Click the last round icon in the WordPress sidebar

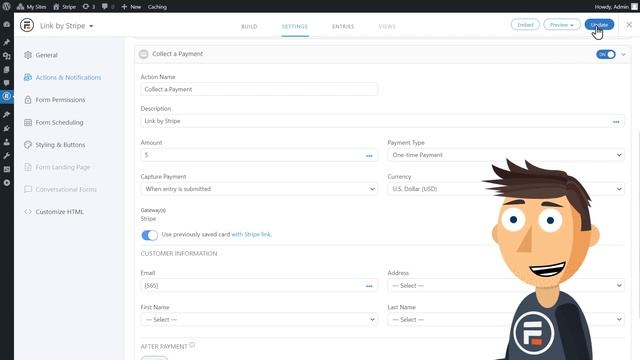pyautogui.click(x=7, y=183)
